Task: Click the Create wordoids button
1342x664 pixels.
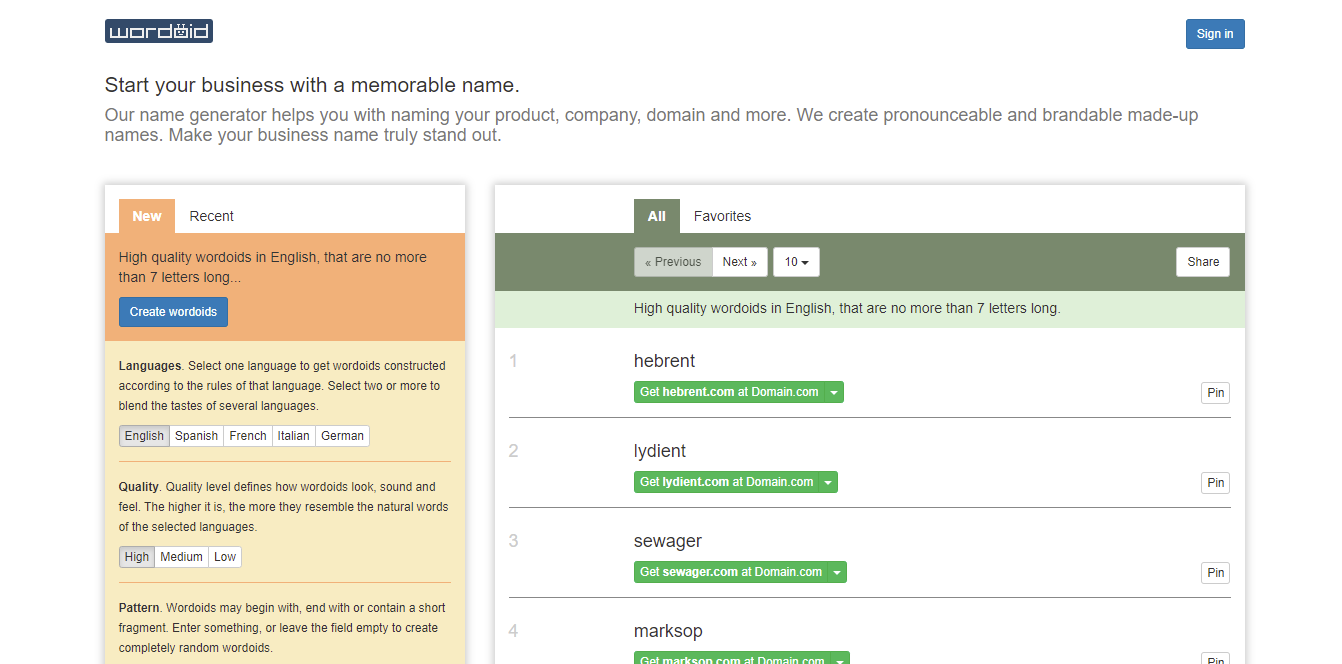Action: point(172,311)
